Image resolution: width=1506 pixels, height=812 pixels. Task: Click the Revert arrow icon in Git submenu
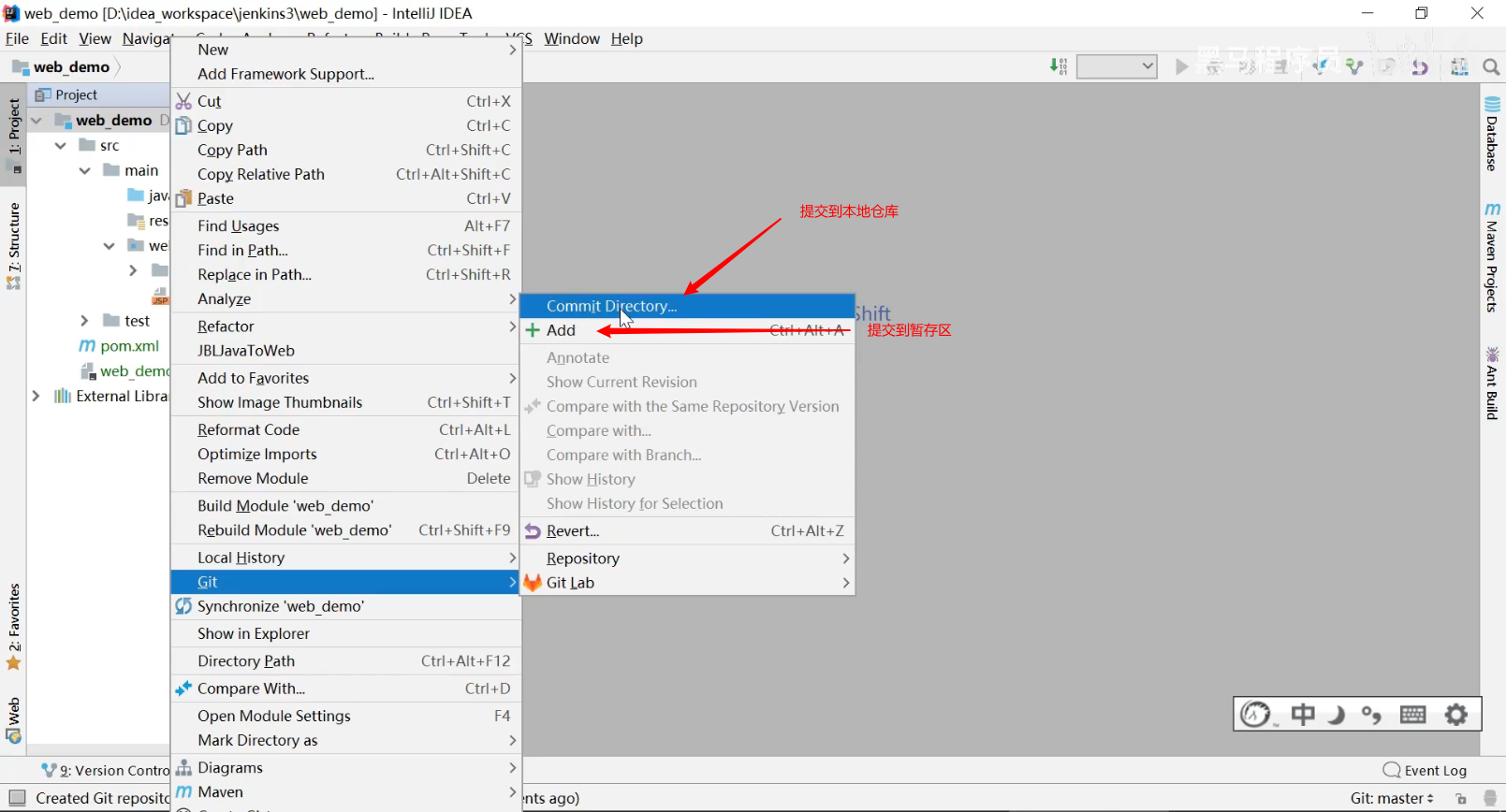coord(533,531)
